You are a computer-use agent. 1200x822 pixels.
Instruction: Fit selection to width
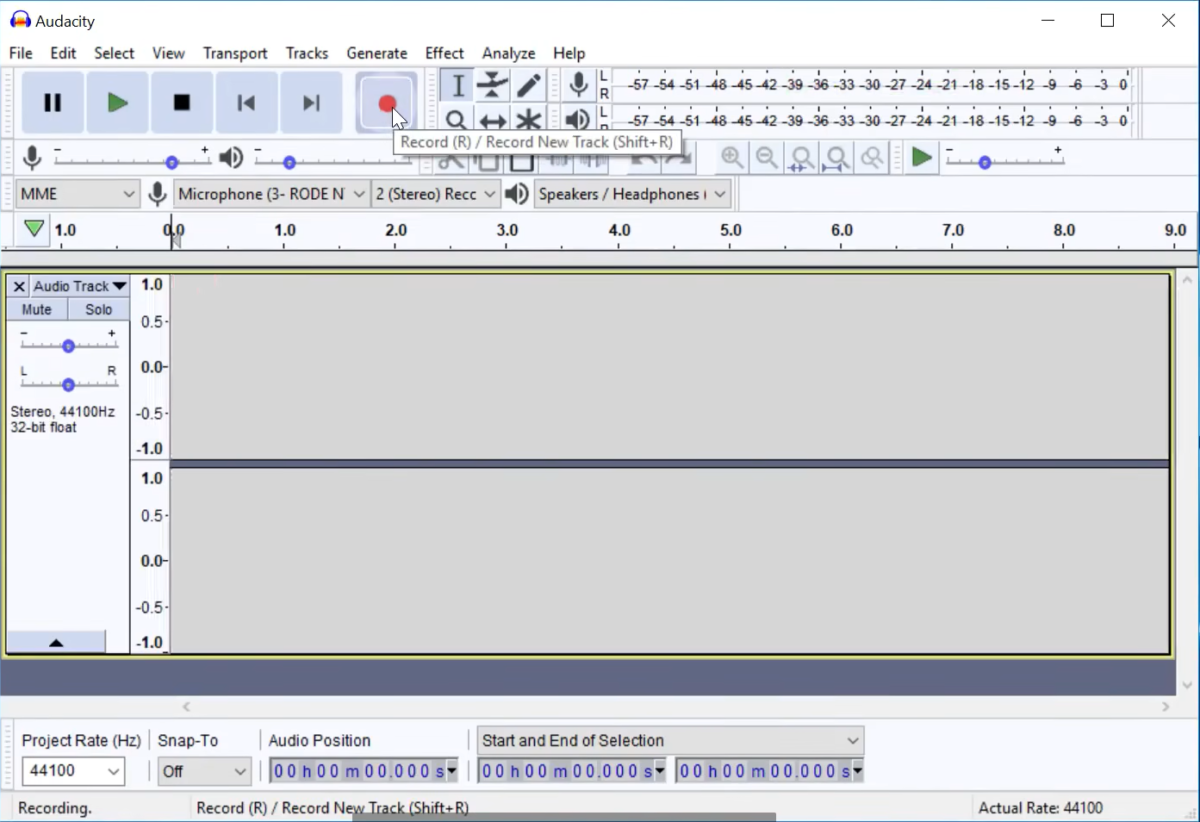click(802, 158)
